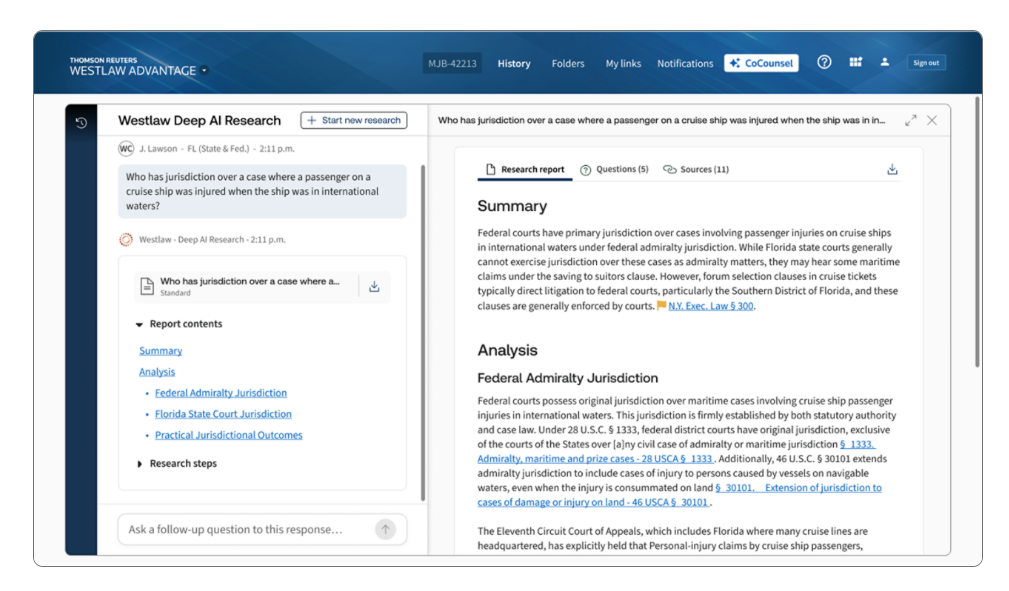This screenshot has height=591, width=1009.
Task: Expand the report panel to full screen
Action: click(910, 120)
